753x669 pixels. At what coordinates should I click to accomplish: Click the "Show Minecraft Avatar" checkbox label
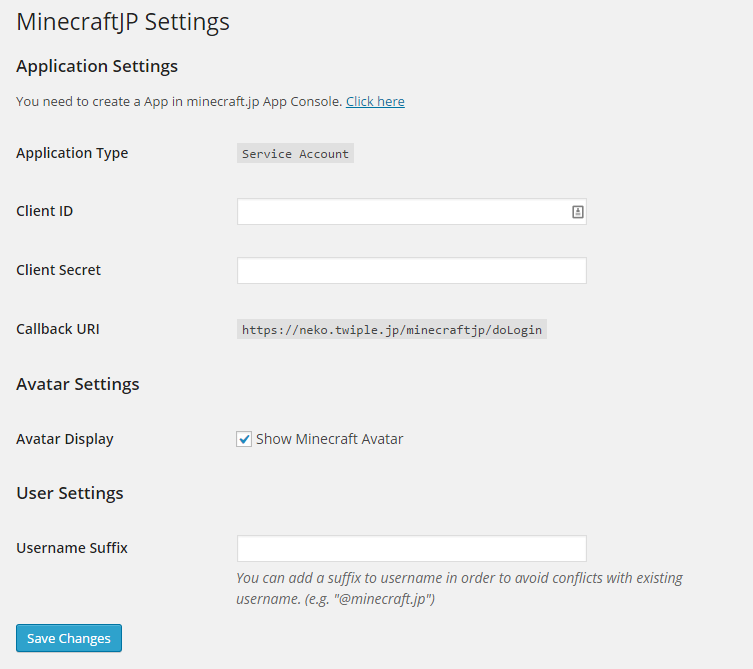point(329,439)
